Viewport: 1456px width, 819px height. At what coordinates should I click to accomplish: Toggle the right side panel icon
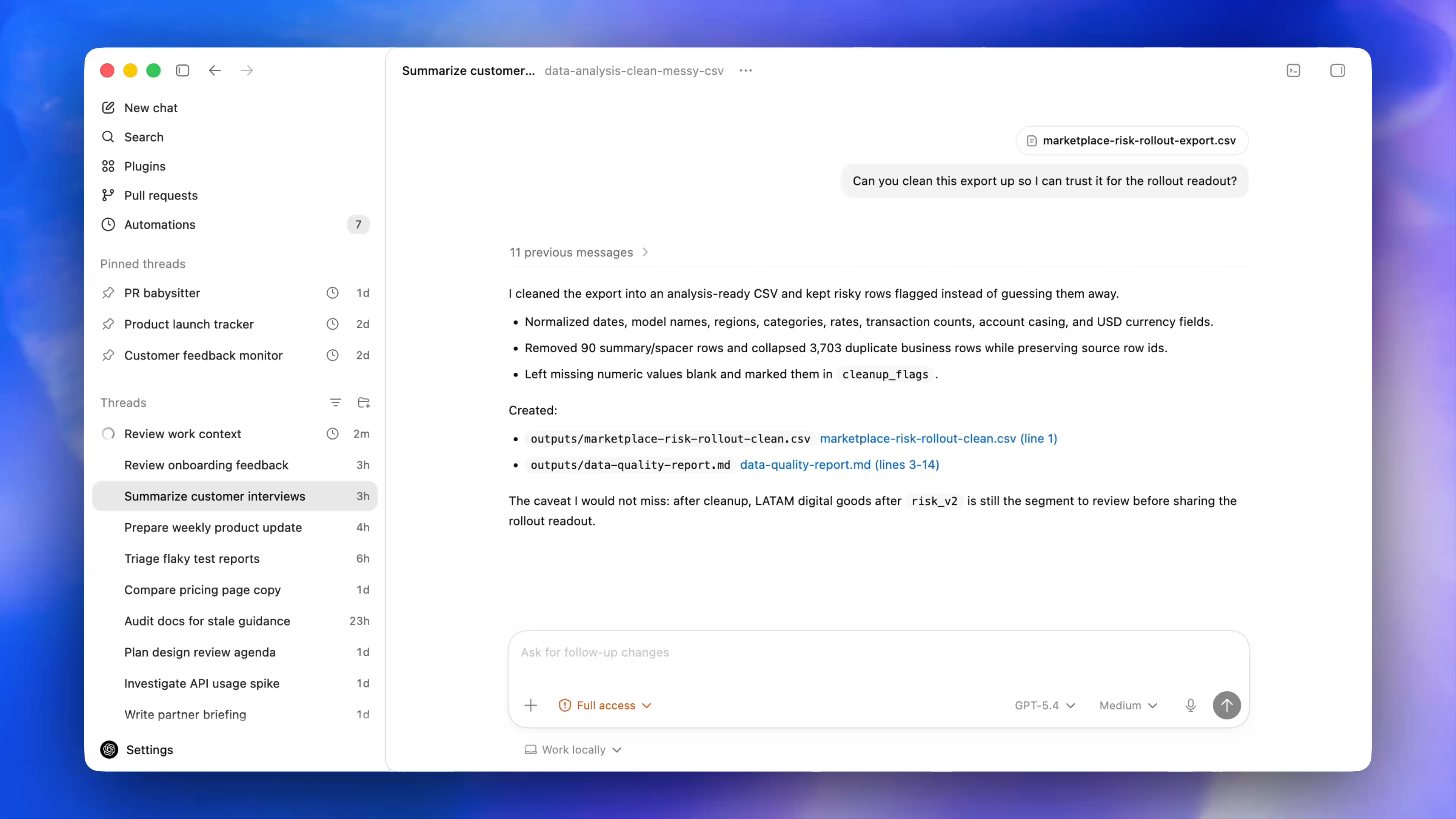[1337, 71]
